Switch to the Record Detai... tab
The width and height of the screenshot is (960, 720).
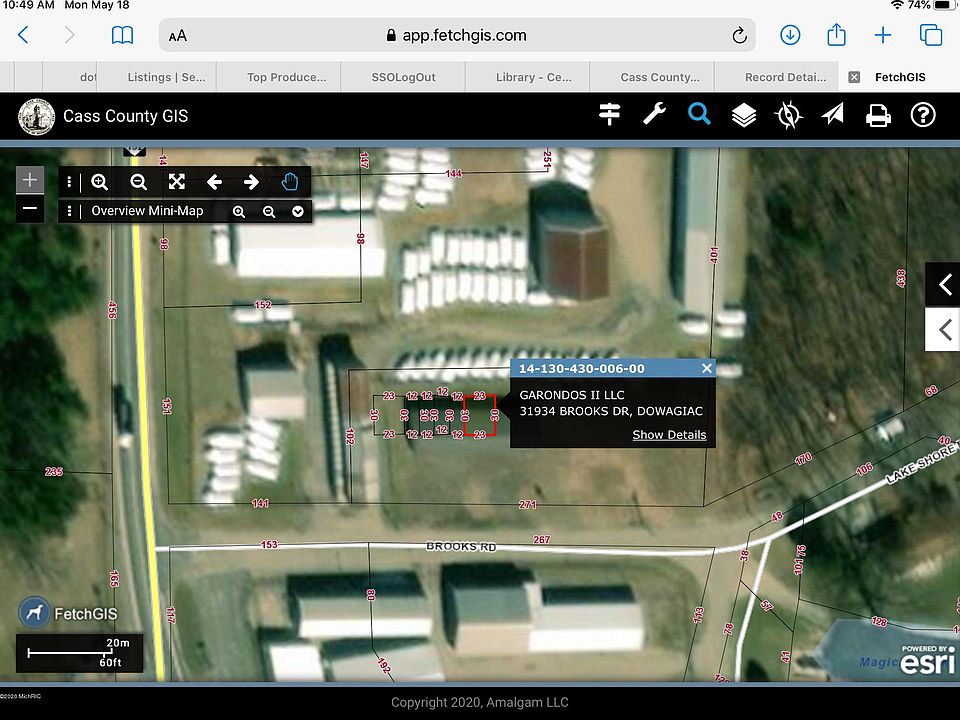point(785,77)
